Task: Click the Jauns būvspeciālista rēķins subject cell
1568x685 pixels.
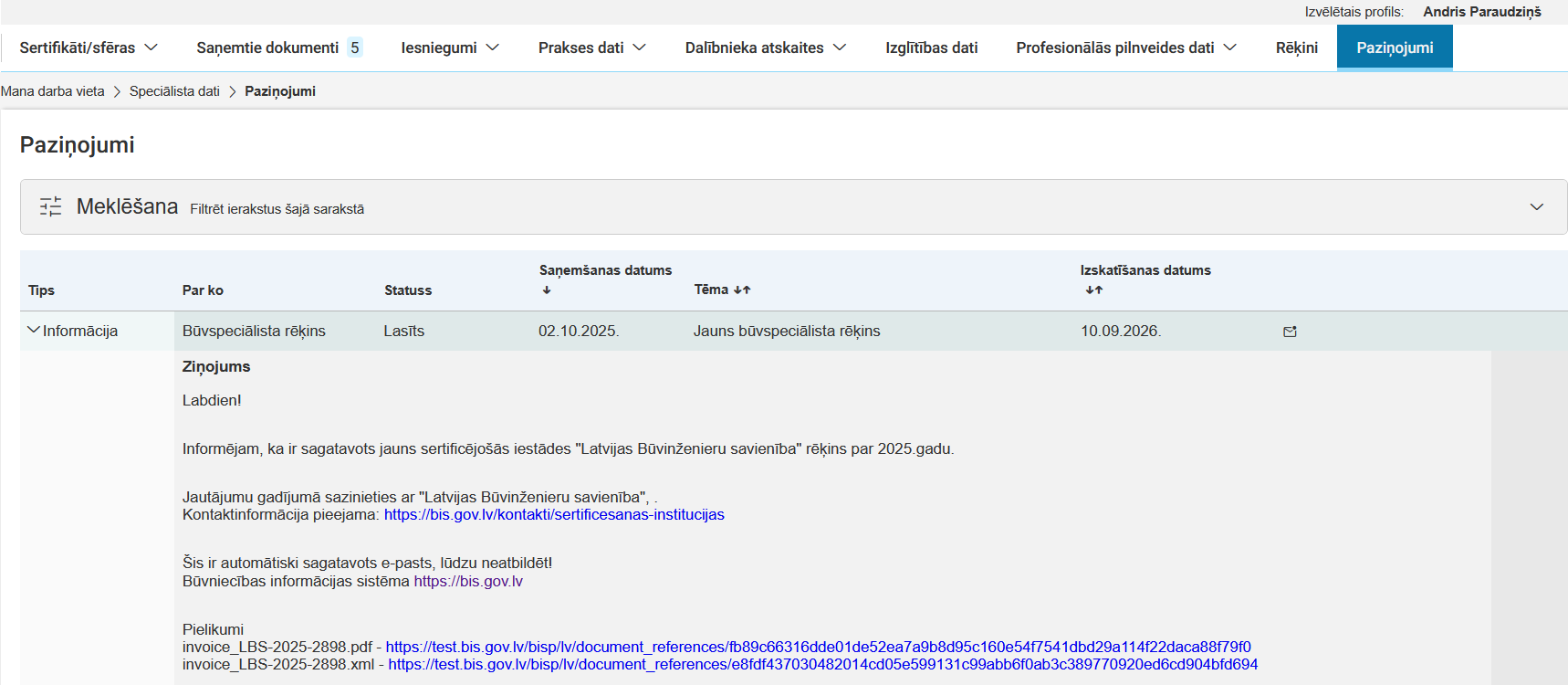Action: point(787,331)
